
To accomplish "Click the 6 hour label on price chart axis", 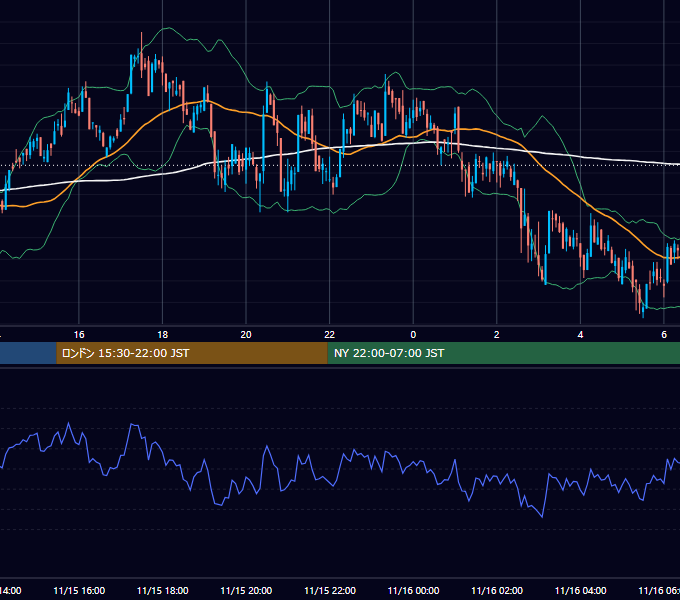I will tap(664, 335).
